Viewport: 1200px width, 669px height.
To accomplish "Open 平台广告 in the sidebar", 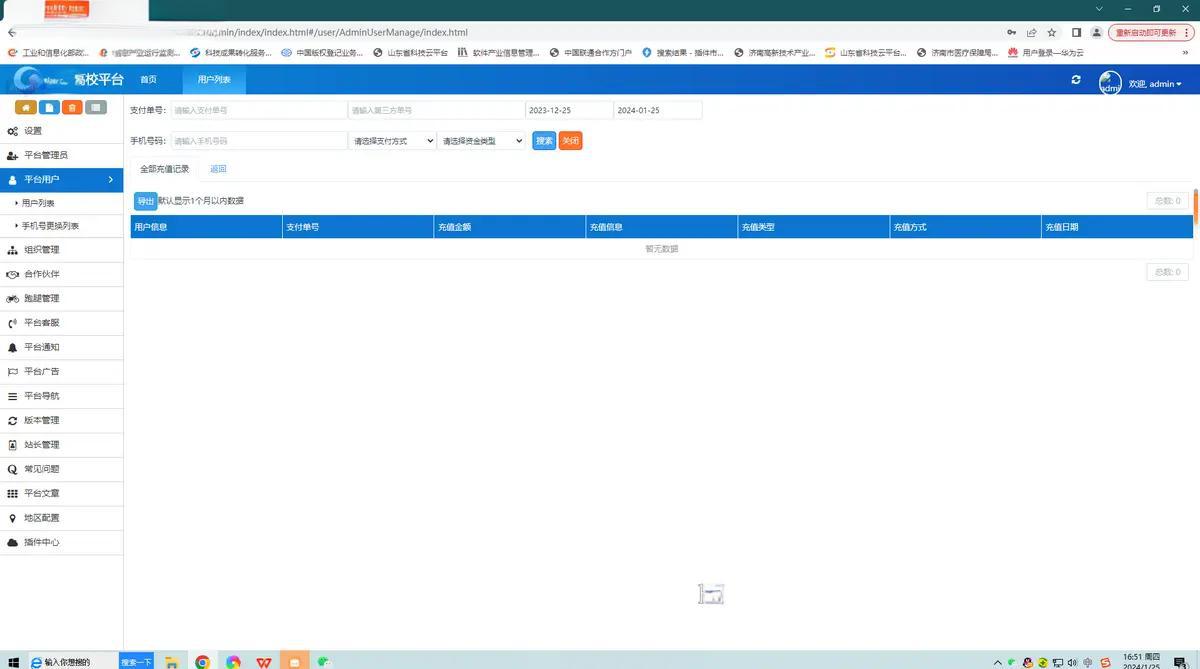I will (61, 371).
